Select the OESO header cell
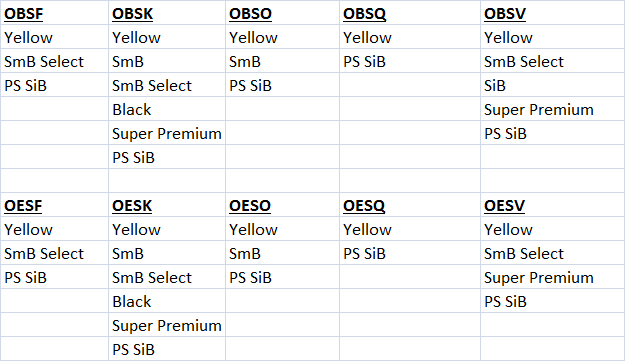The image size is (625, 361). point(282,205)
